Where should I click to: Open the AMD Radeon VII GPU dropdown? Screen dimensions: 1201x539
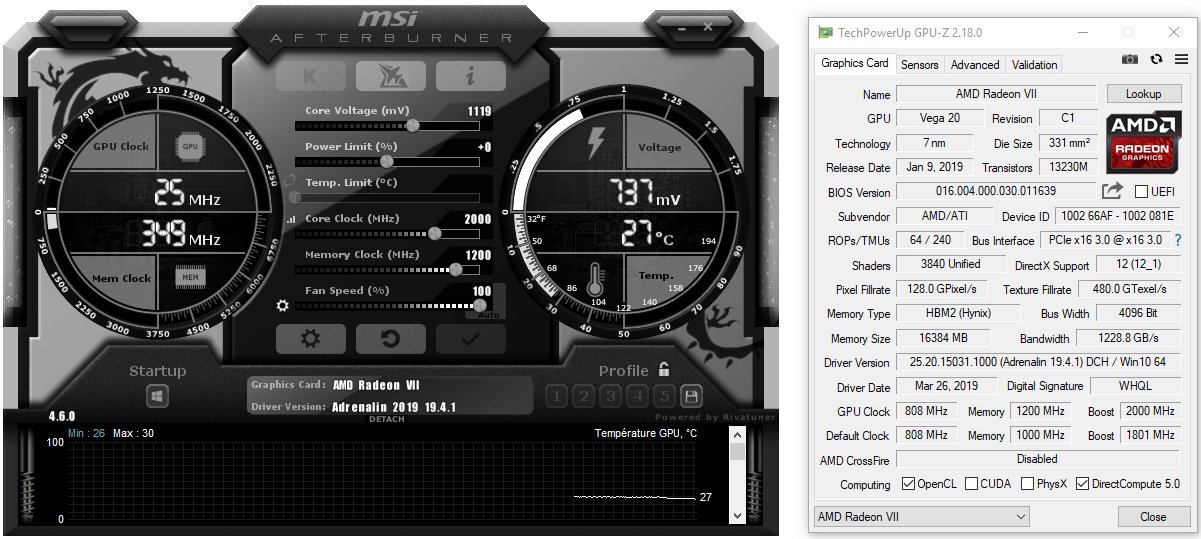click(922, 517)
